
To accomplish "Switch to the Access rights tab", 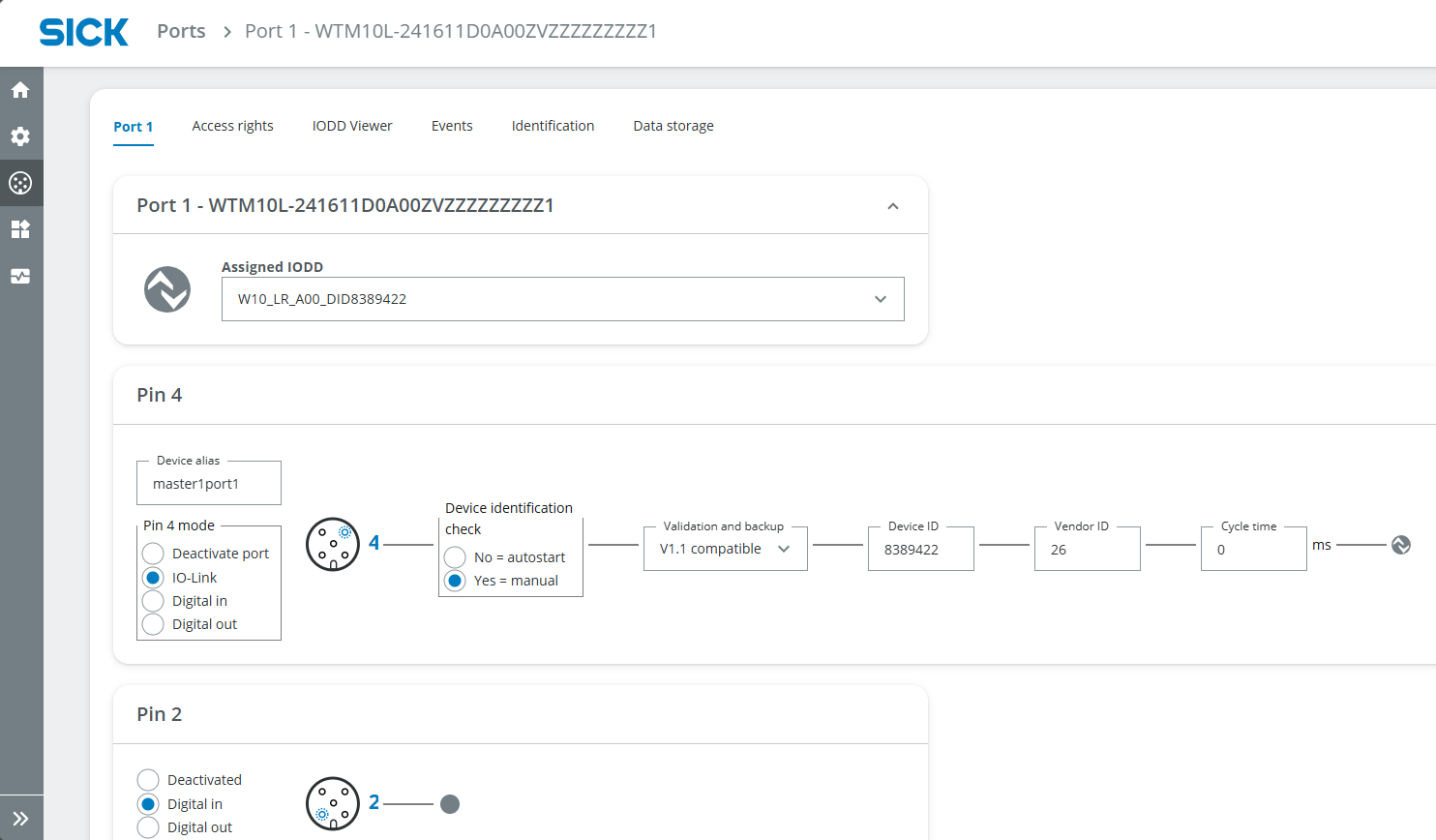I will click(x=232, y=126).
